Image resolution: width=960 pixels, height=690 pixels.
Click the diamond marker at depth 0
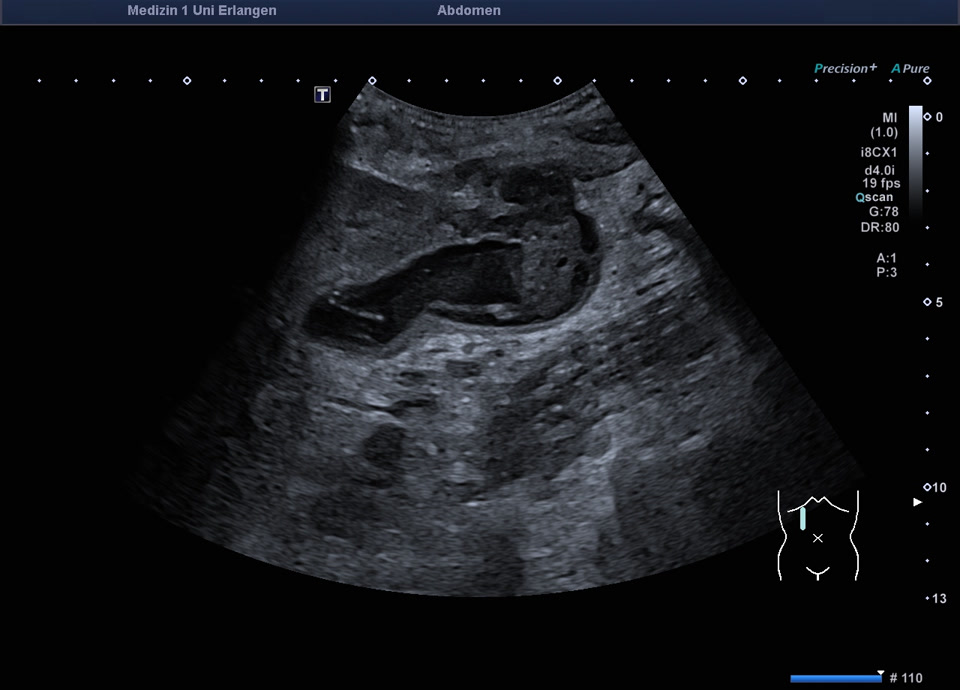(927, 117)
